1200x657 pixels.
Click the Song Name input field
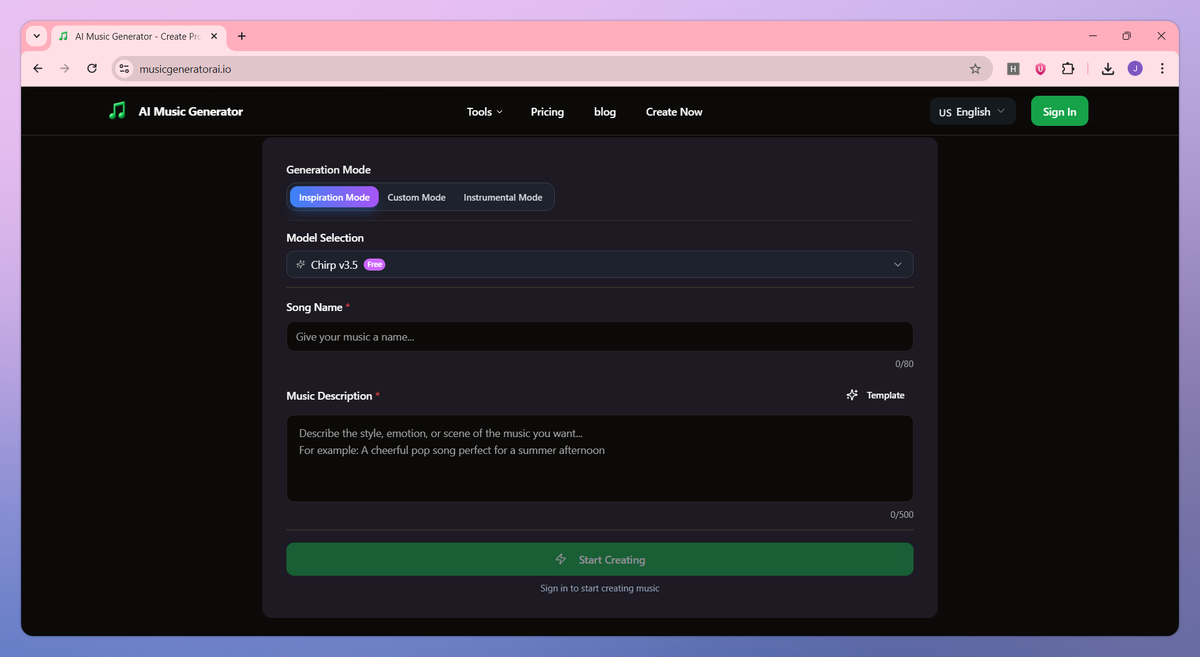pyautogui.click(x=600, y=336)
